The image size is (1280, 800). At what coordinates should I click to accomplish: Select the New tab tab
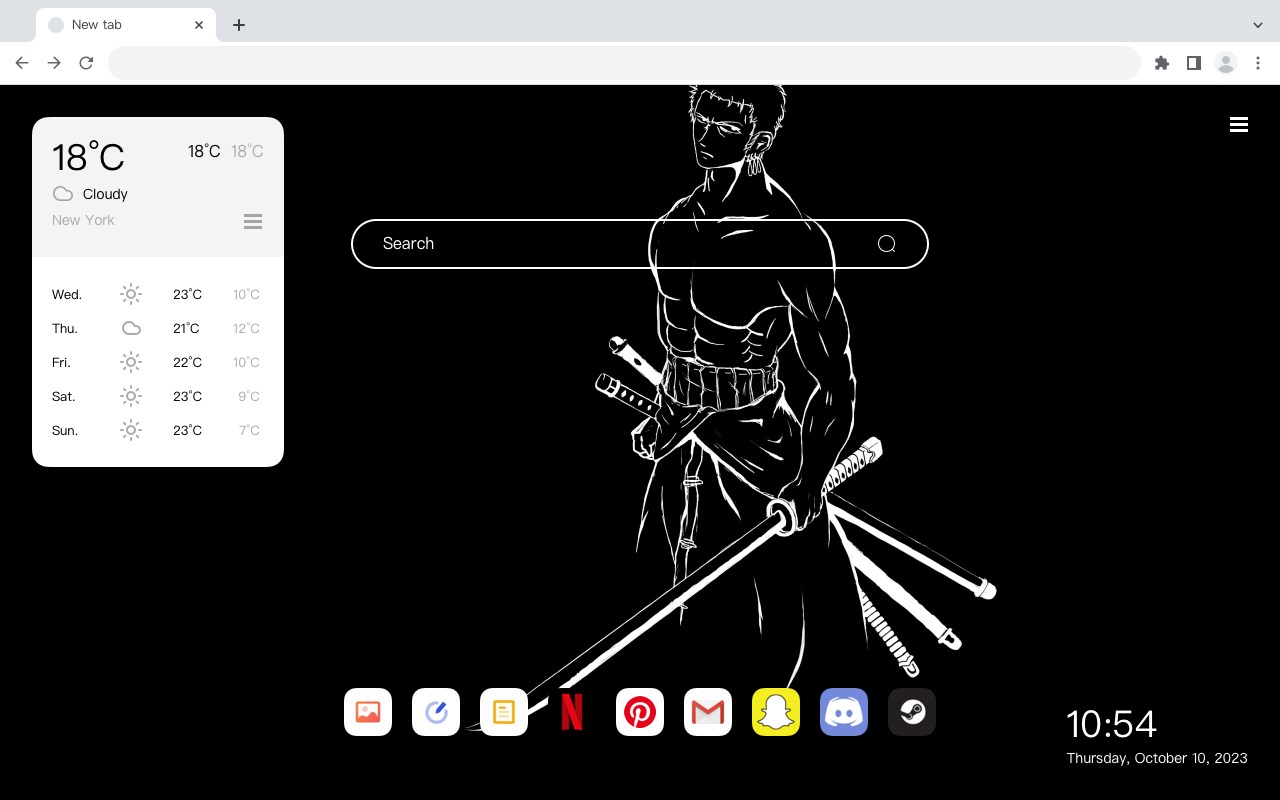click(126, 25)
